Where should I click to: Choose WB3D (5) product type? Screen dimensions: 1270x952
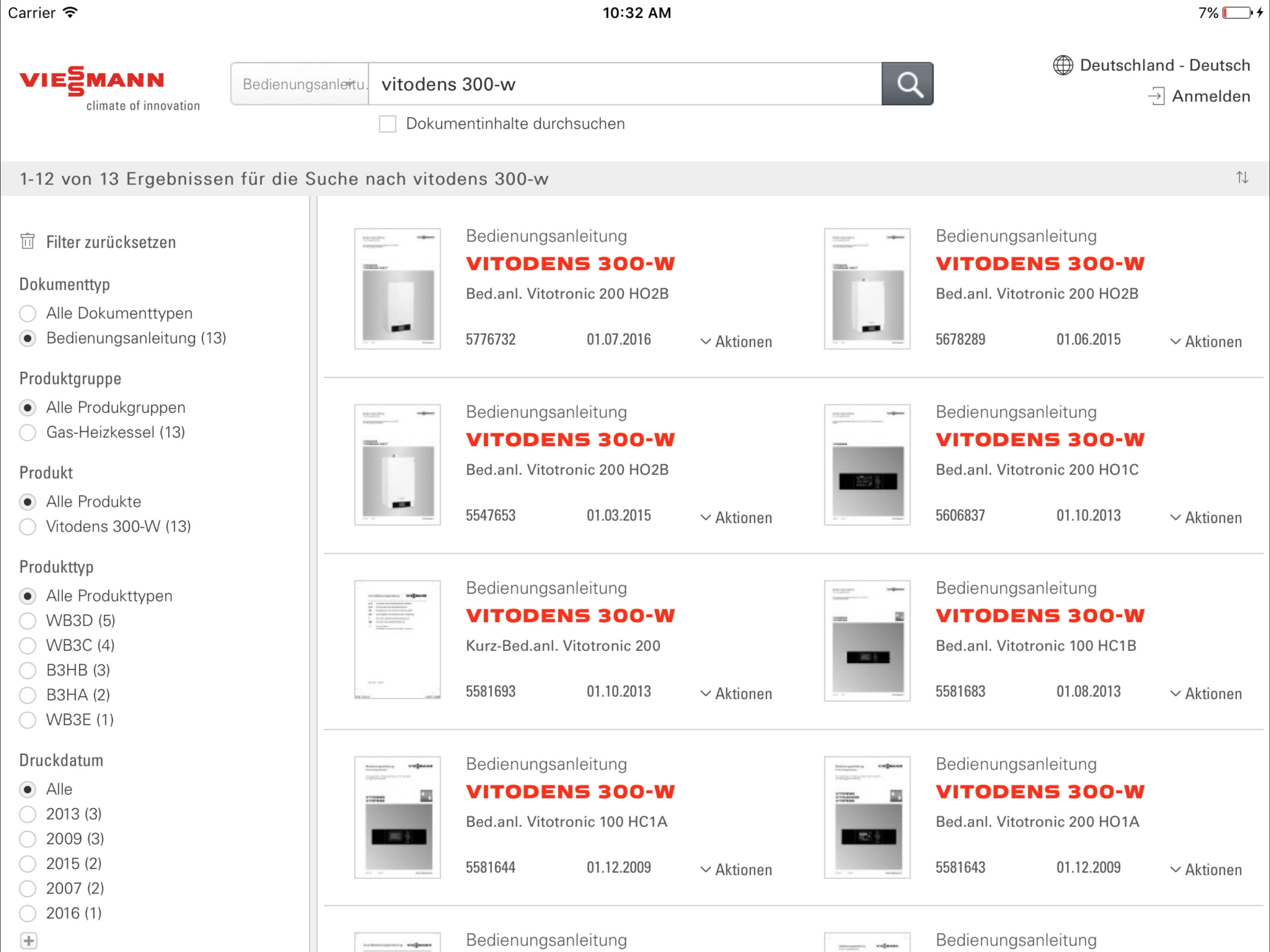pos(27,621)
